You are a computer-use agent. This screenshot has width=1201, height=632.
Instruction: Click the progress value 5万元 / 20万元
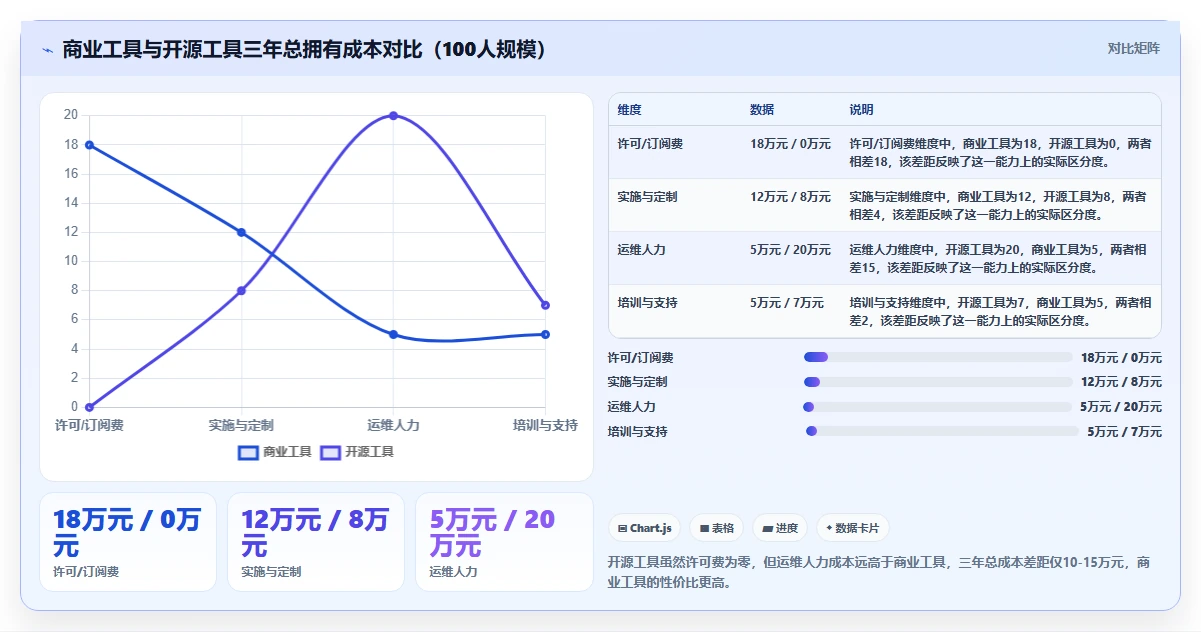click(x=1121, y=407)
